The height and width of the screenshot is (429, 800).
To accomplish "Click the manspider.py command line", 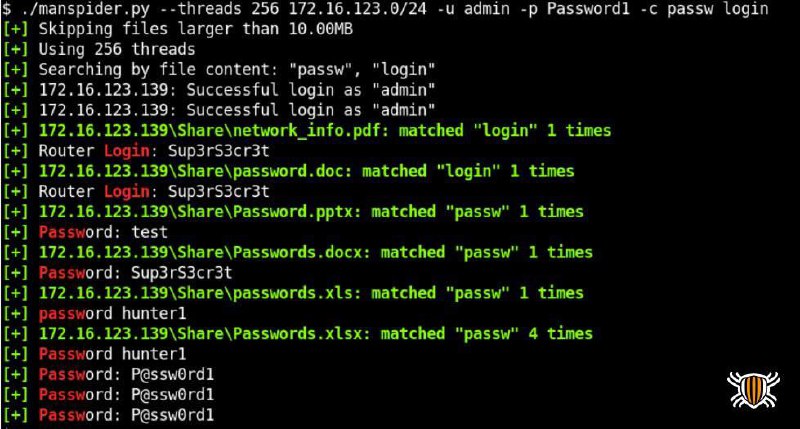I will (385, 9).
